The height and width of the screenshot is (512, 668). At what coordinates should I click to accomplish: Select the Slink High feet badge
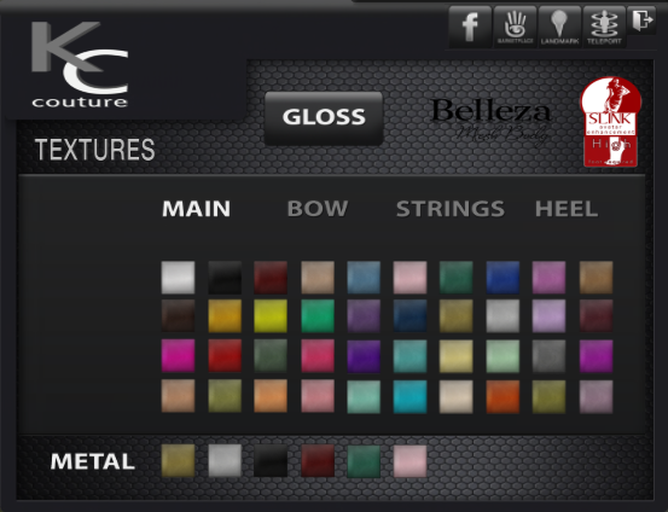(x=611, y=121)
